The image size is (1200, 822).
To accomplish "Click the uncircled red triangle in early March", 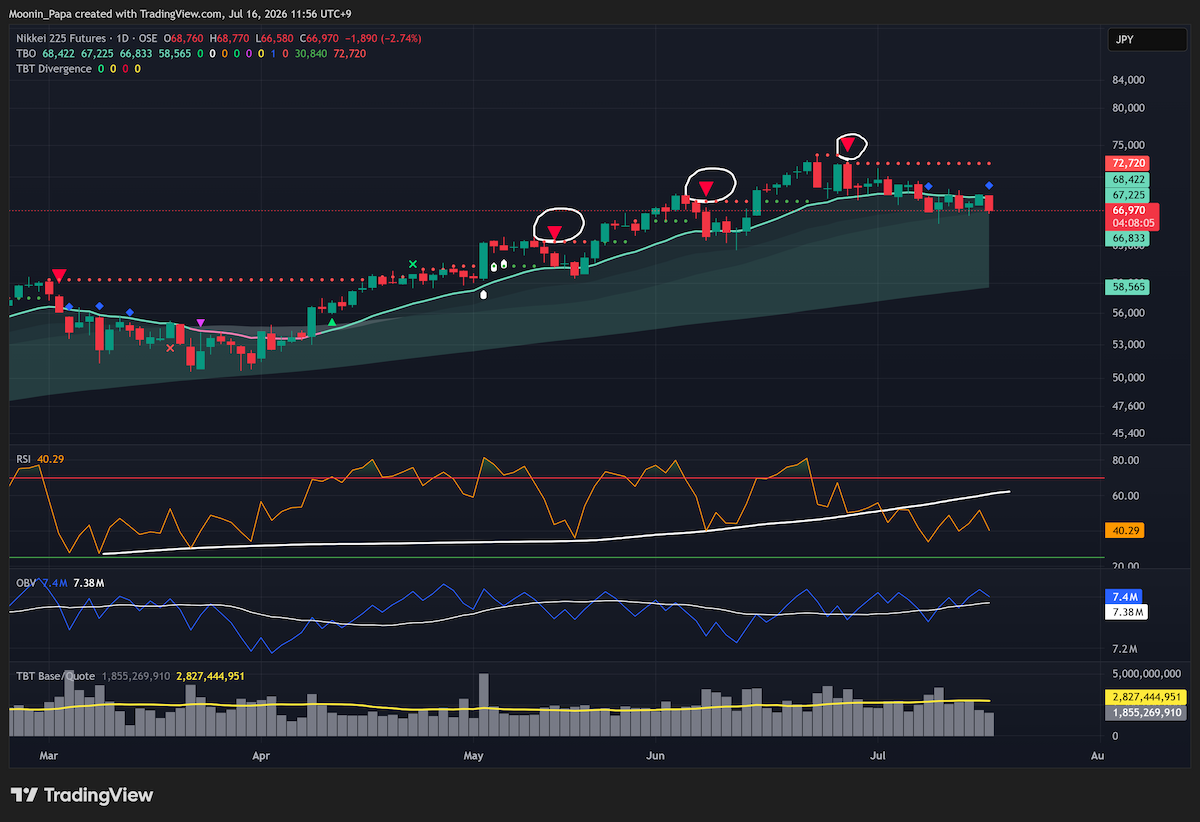I will [59, 275].
